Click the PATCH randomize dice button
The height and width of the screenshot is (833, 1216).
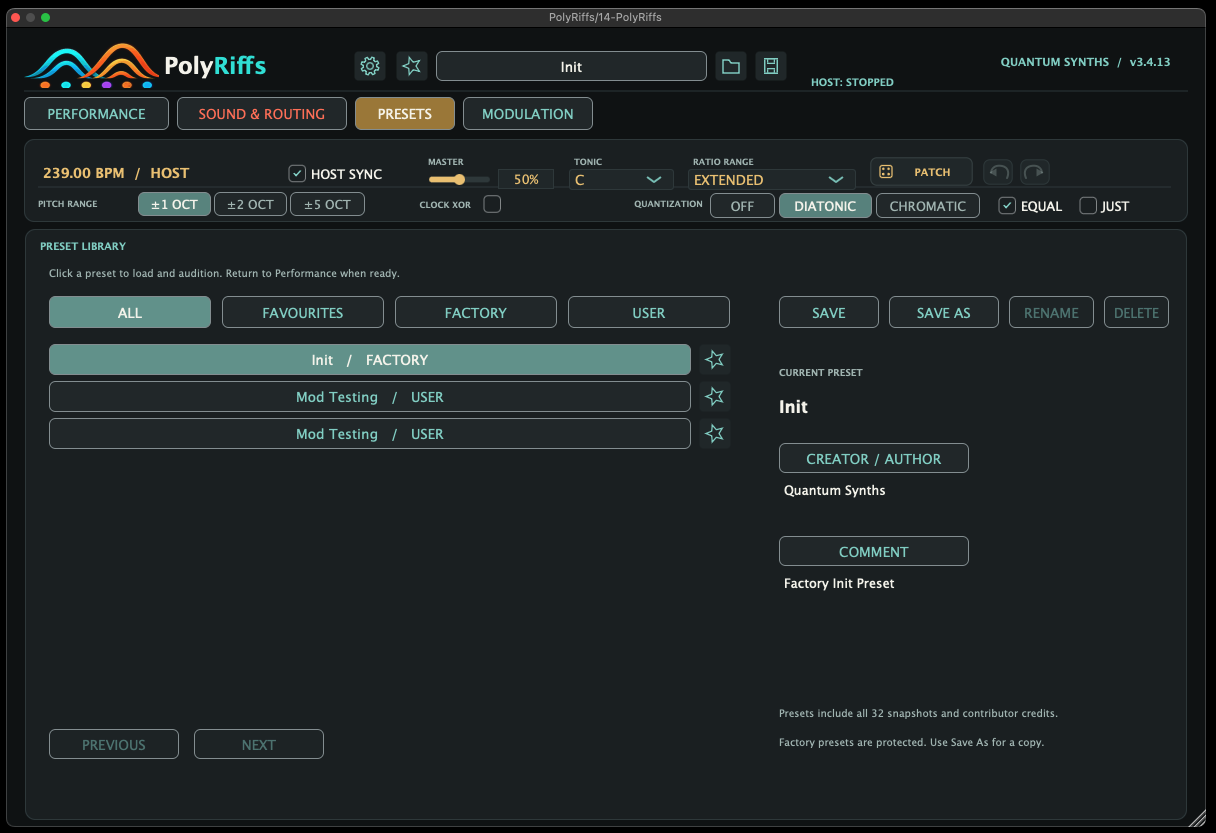pos(921,172)
